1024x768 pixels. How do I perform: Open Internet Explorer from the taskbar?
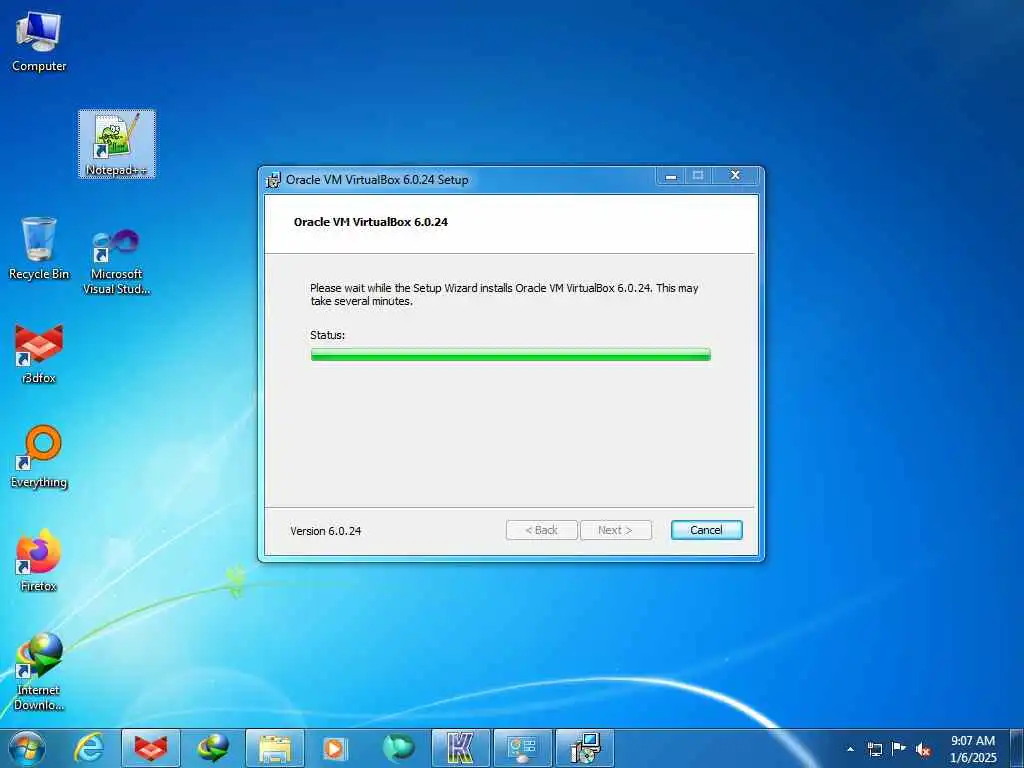tap(88, 748)
